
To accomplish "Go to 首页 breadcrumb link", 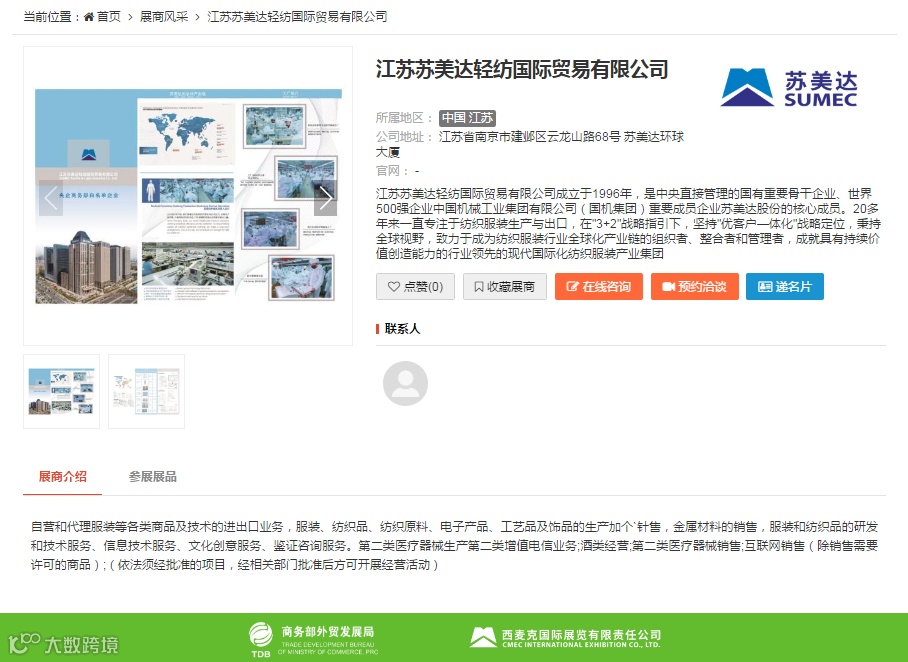I will [109, 17].
